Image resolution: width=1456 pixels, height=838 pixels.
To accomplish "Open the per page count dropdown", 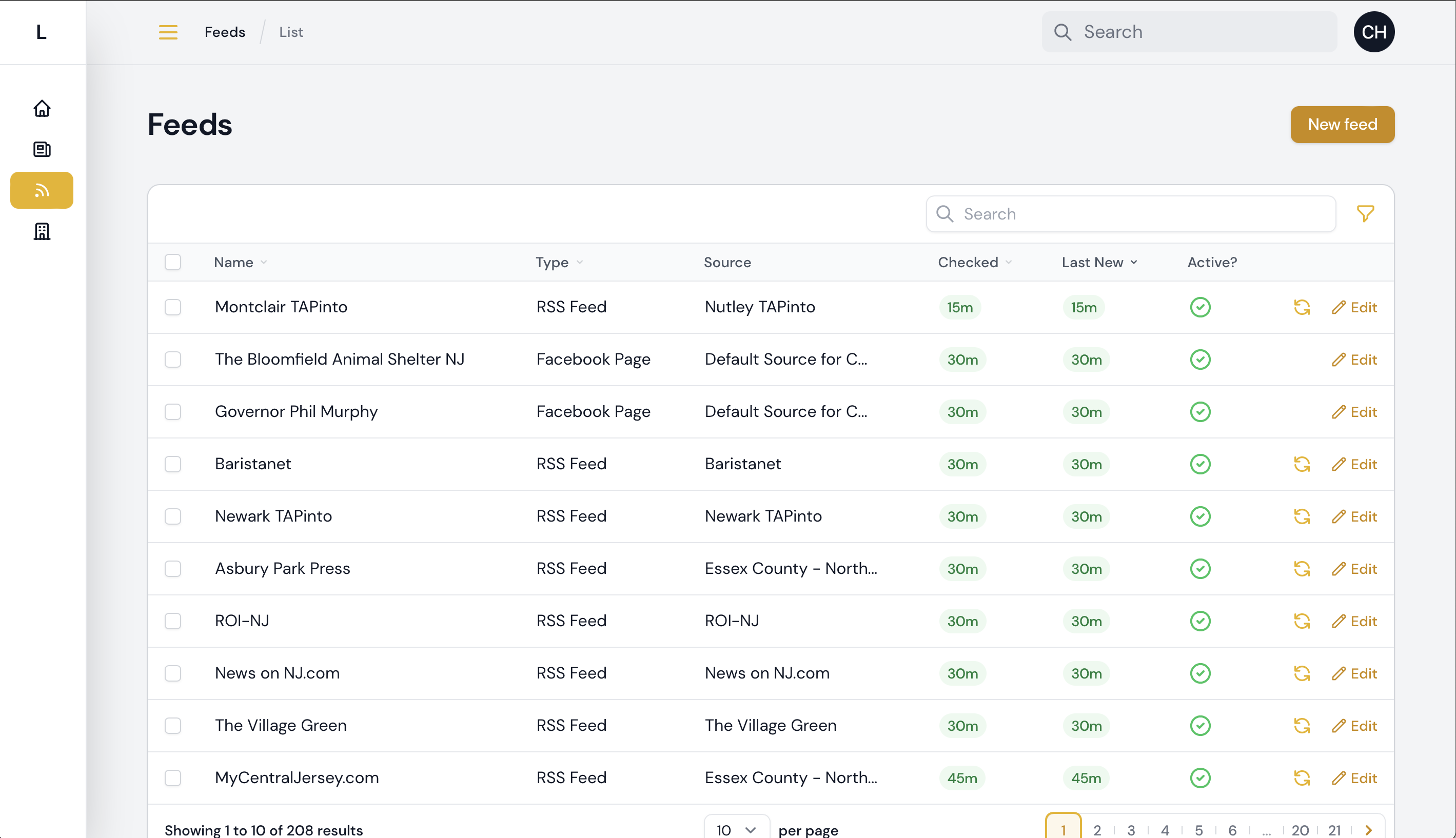I will click(736, 829).
